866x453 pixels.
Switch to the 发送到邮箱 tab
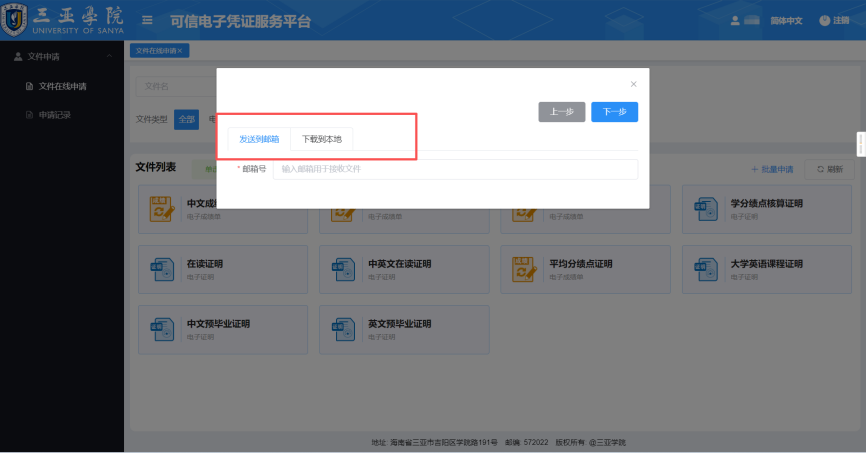tap(259, 139)
